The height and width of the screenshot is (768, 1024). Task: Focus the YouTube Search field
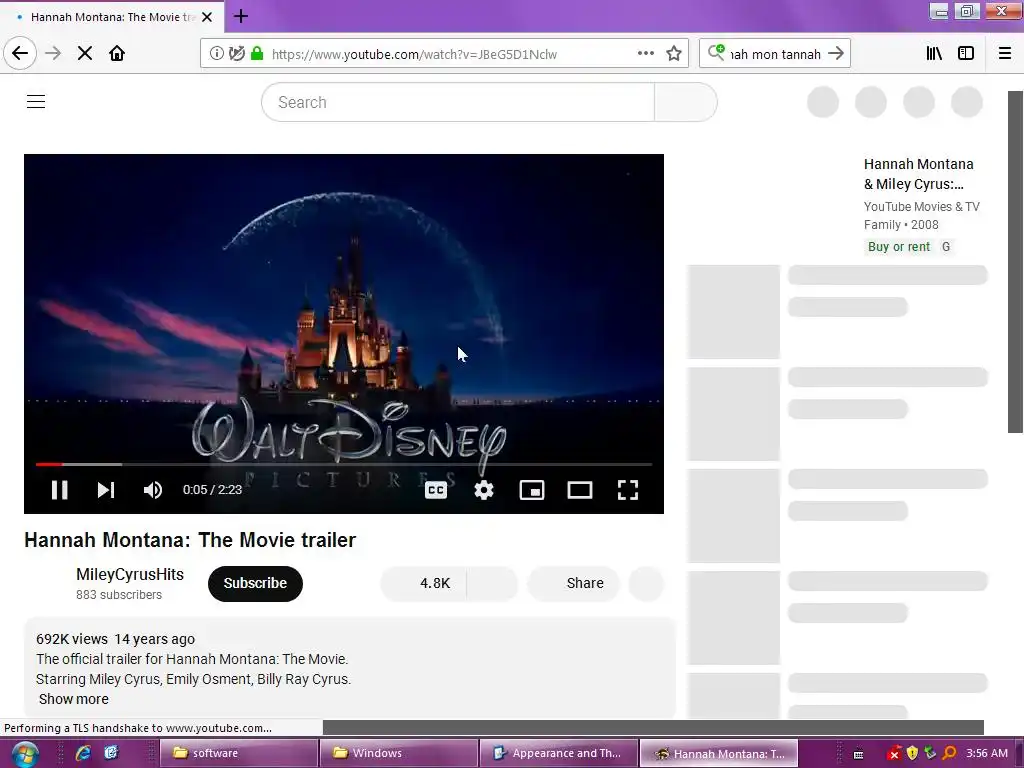[458, 102]
